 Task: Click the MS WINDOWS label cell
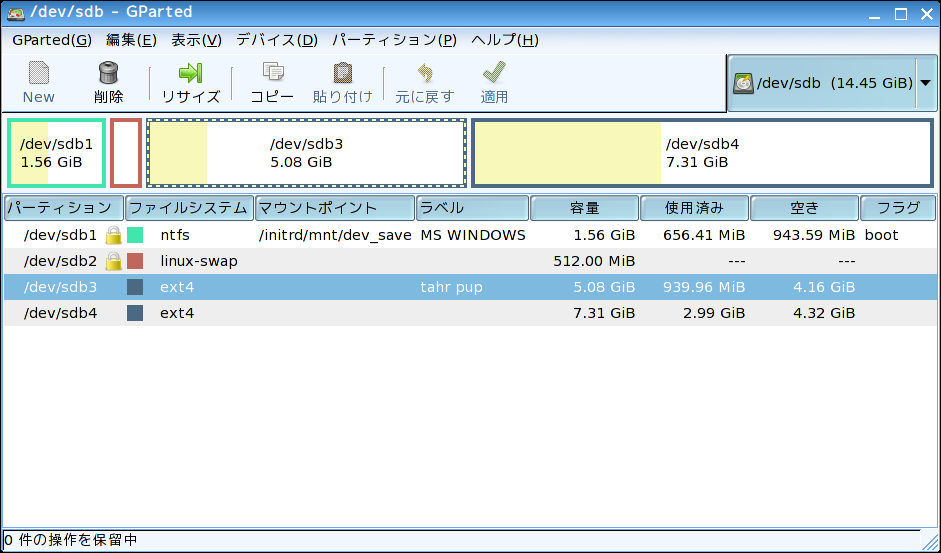(x=473, y=235)
